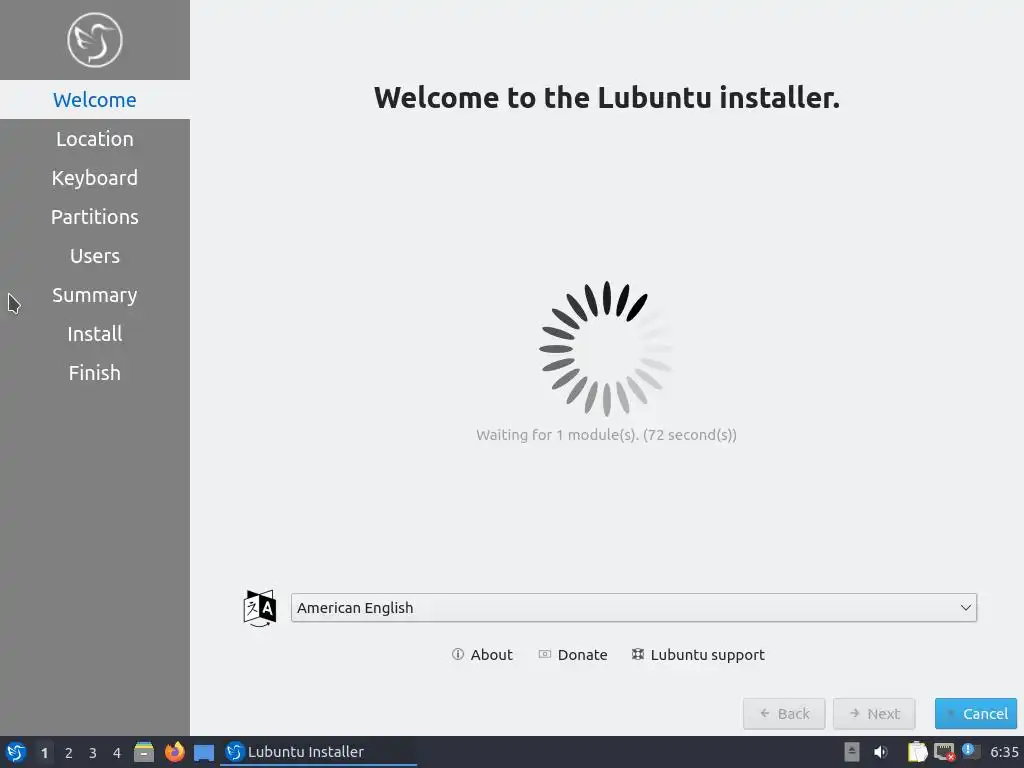
Task: Select the Welcome step in sidebar
Action: point(95,100)
